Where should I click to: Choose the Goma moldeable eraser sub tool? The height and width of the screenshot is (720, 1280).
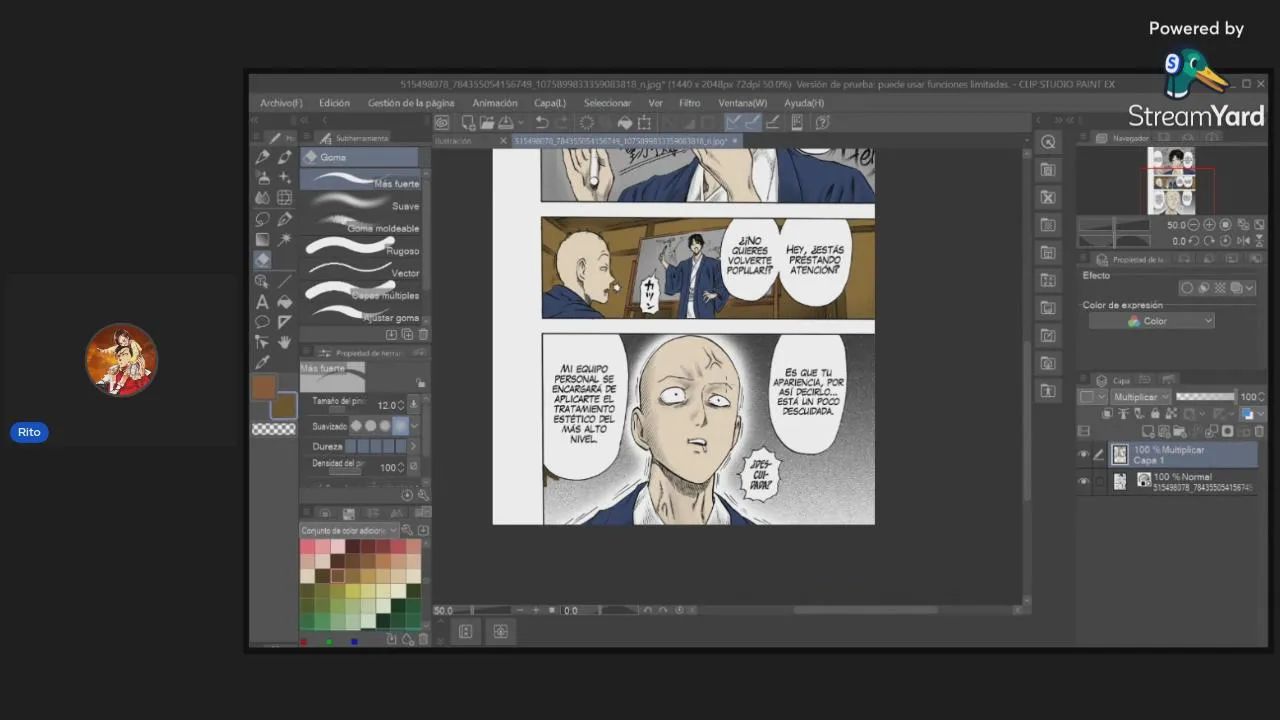(x=361, y=226)
